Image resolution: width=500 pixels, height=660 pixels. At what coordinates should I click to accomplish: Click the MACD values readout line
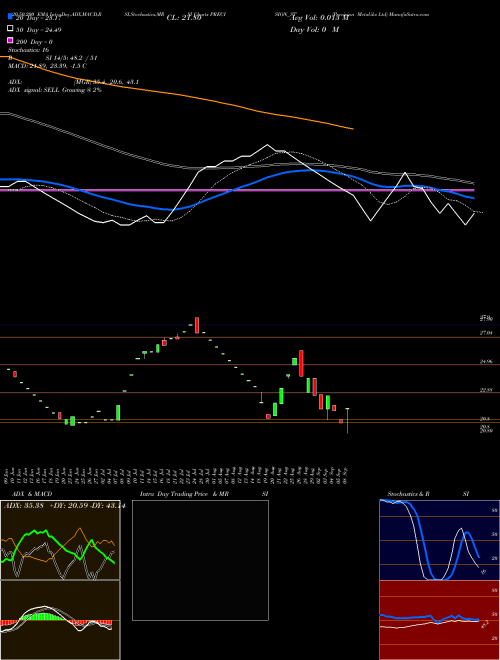47,66
